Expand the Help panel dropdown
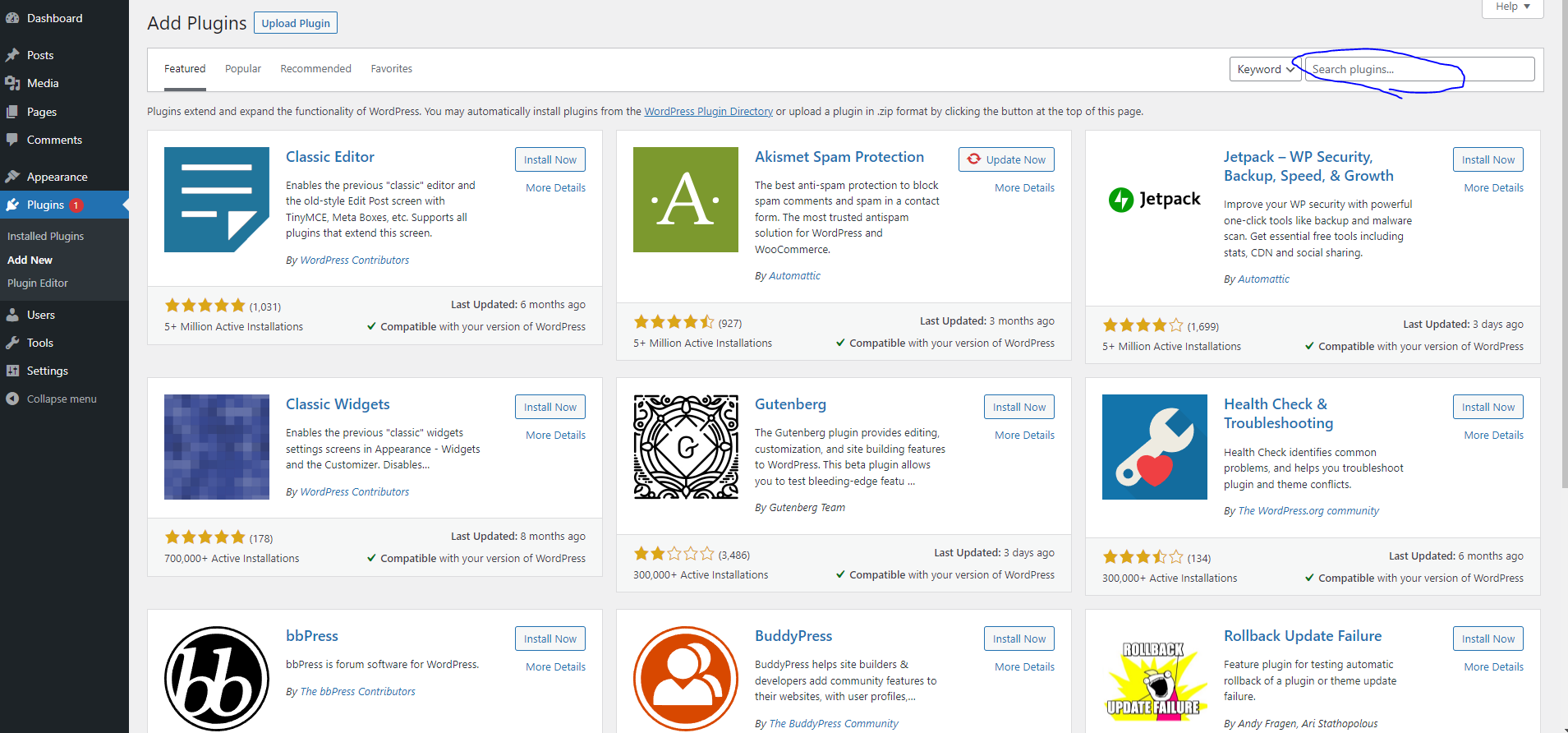Viewport: 1568px width, 733px height. point(1512,7)
